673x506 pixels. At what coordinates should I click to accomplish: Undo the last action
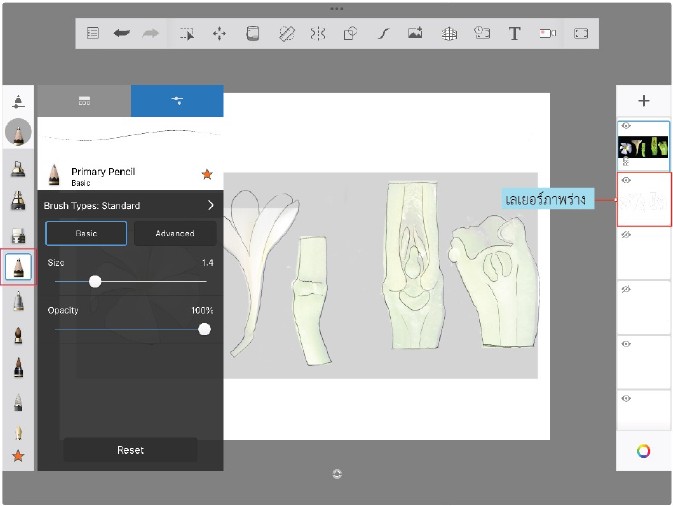pyautogui.click(x=122, y=33)
